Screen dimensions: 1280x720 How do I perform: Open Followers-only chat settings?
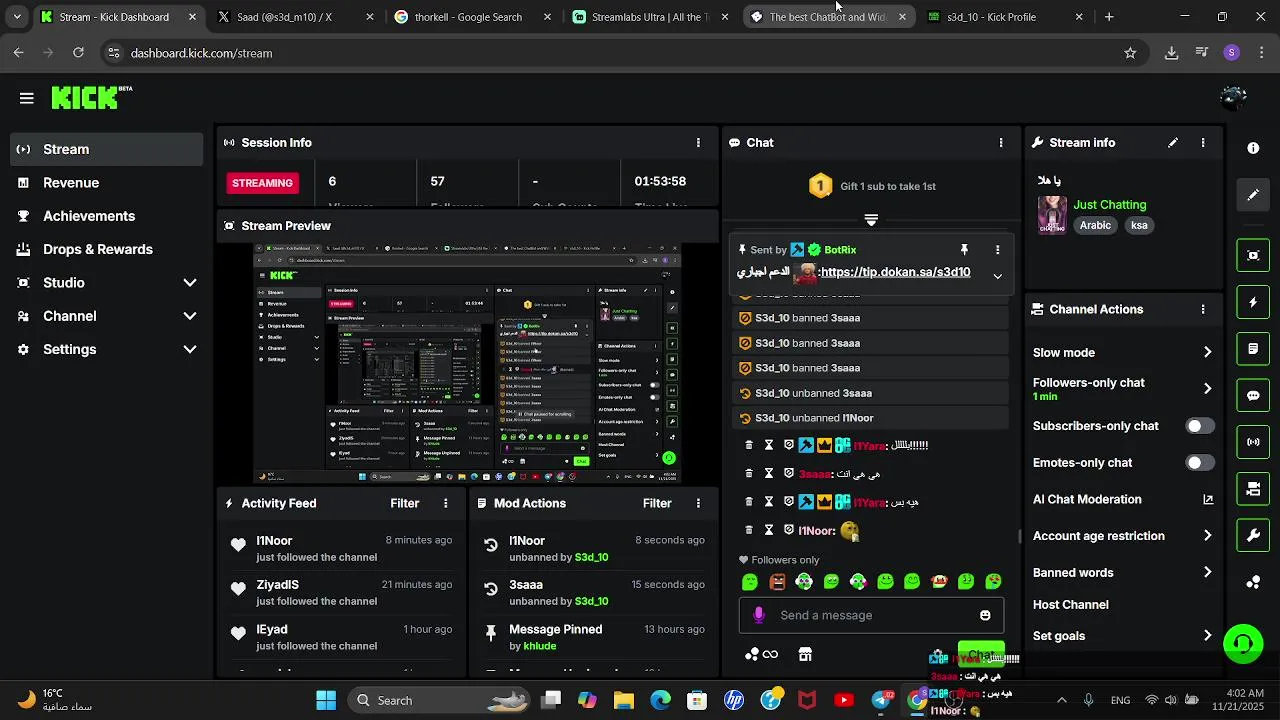[x=1123, y=389]
